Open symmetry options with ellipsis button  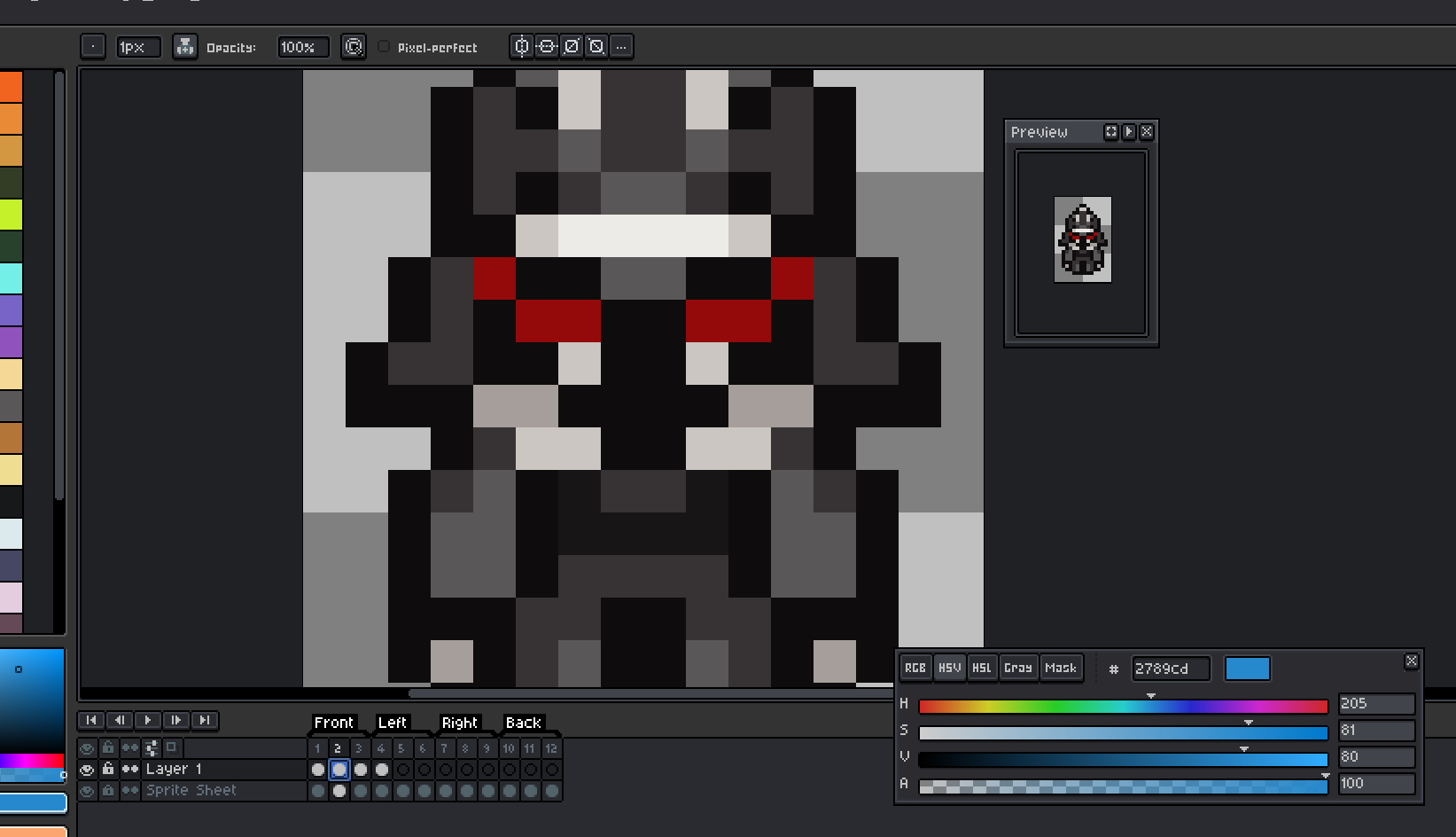pos(621,47)
